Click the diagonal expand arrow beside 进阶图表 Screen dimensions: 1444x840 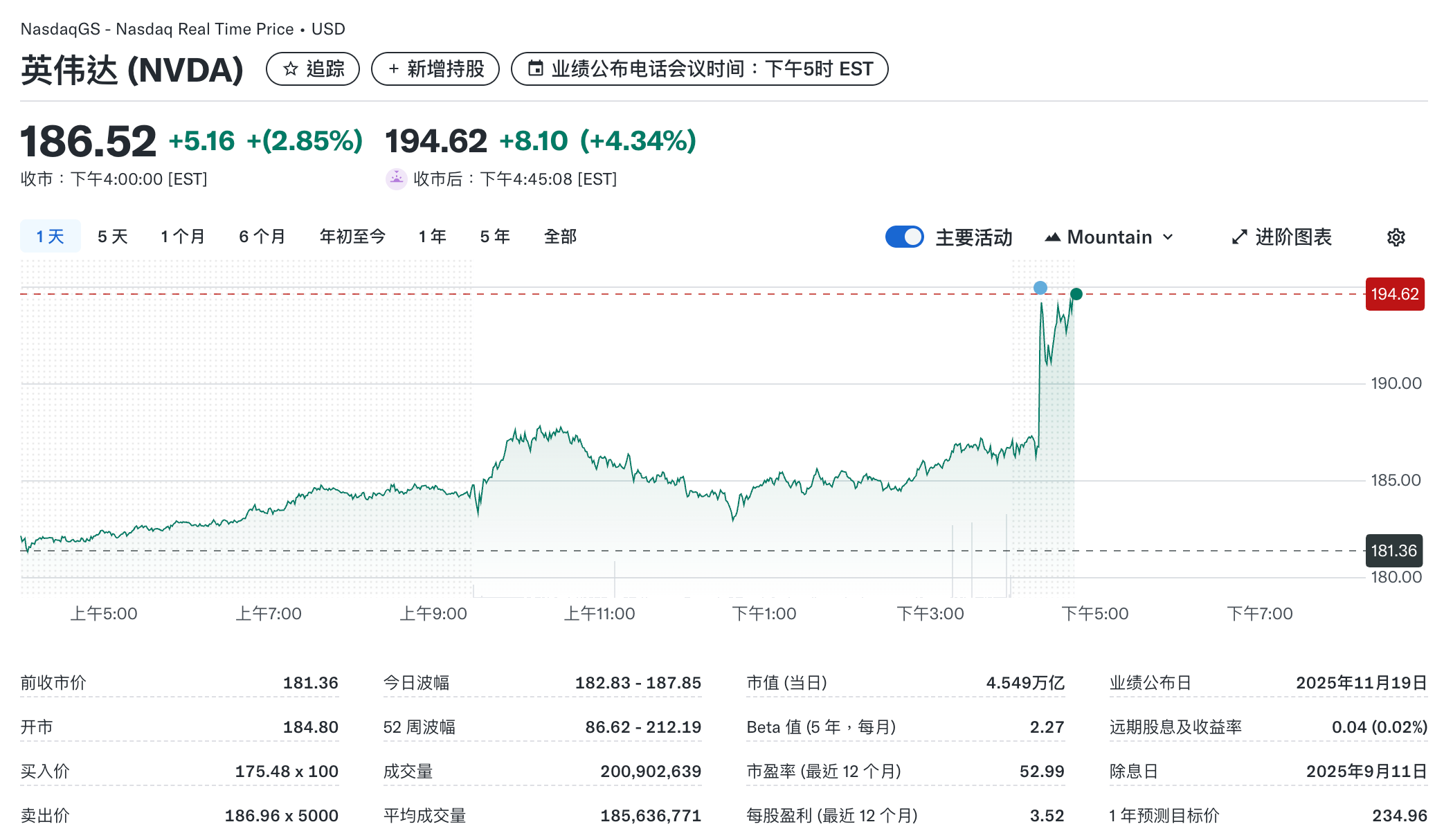1238,237
